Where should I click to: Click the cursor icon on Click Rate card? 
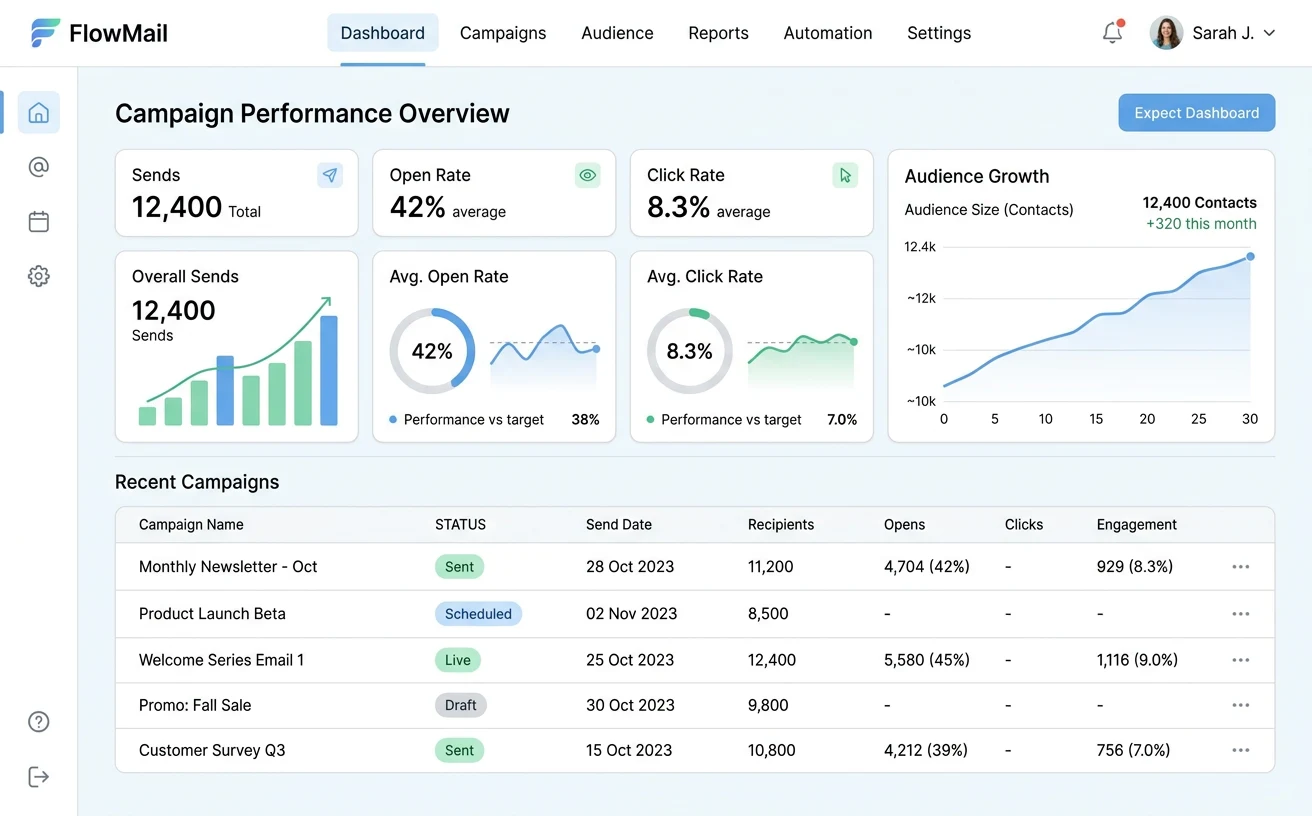[x=845, y=175]
